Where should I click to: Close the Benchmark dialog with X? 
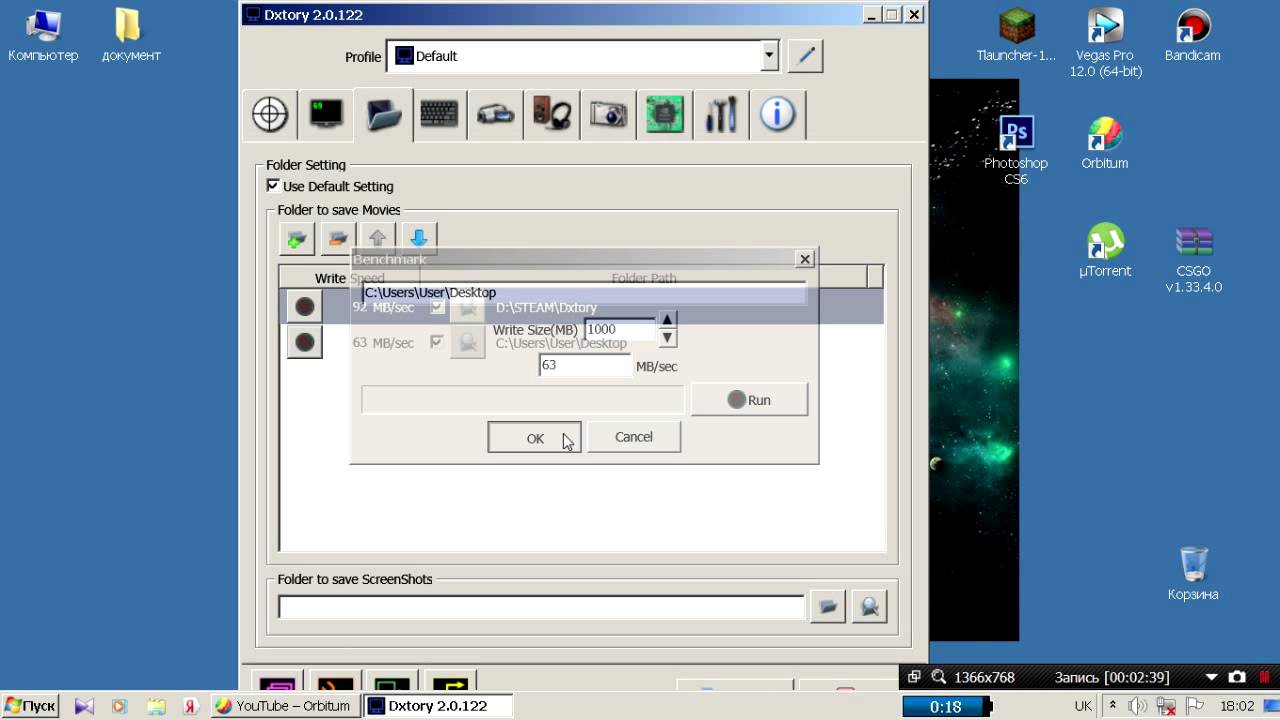(x=805, y=259)
